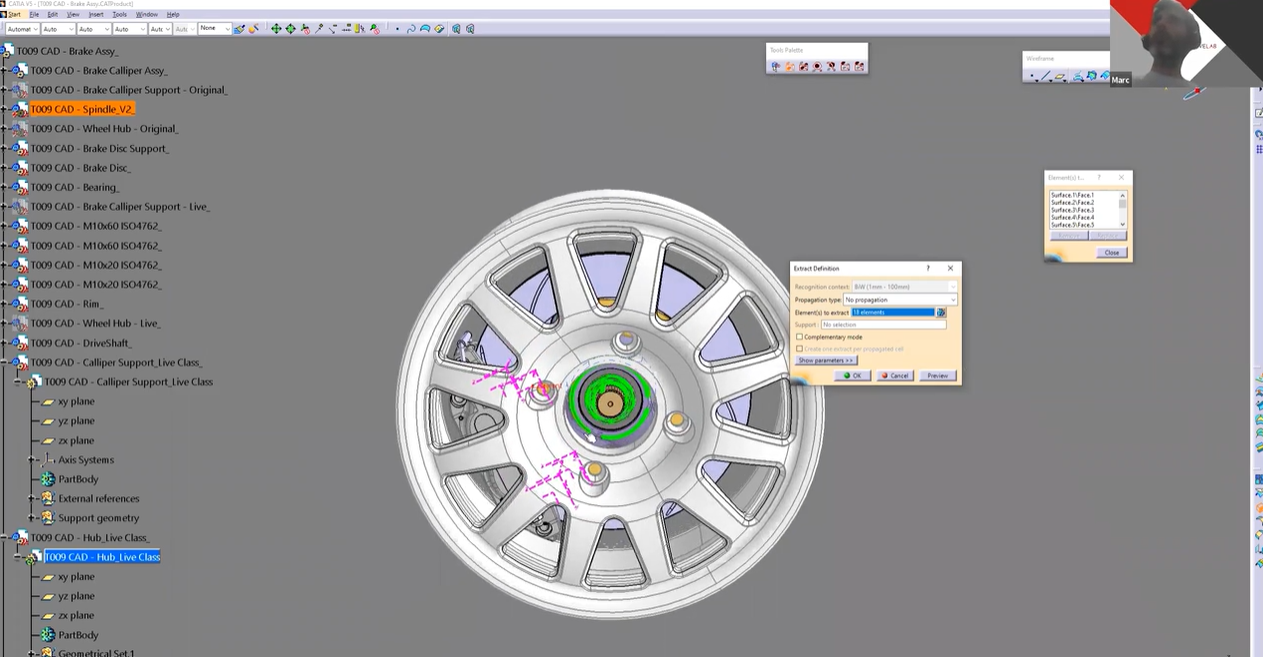The image size is (1263, 657).
Task: Click the painter brush icon in toolbar
Action: pos(239,29)
